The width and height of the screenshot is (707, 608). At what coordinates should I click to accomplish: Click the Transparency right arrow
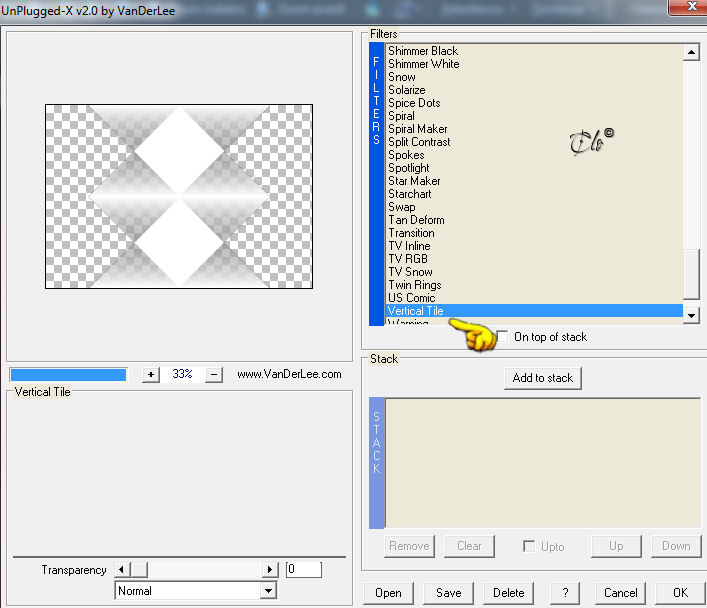click(x=270, y=570)
